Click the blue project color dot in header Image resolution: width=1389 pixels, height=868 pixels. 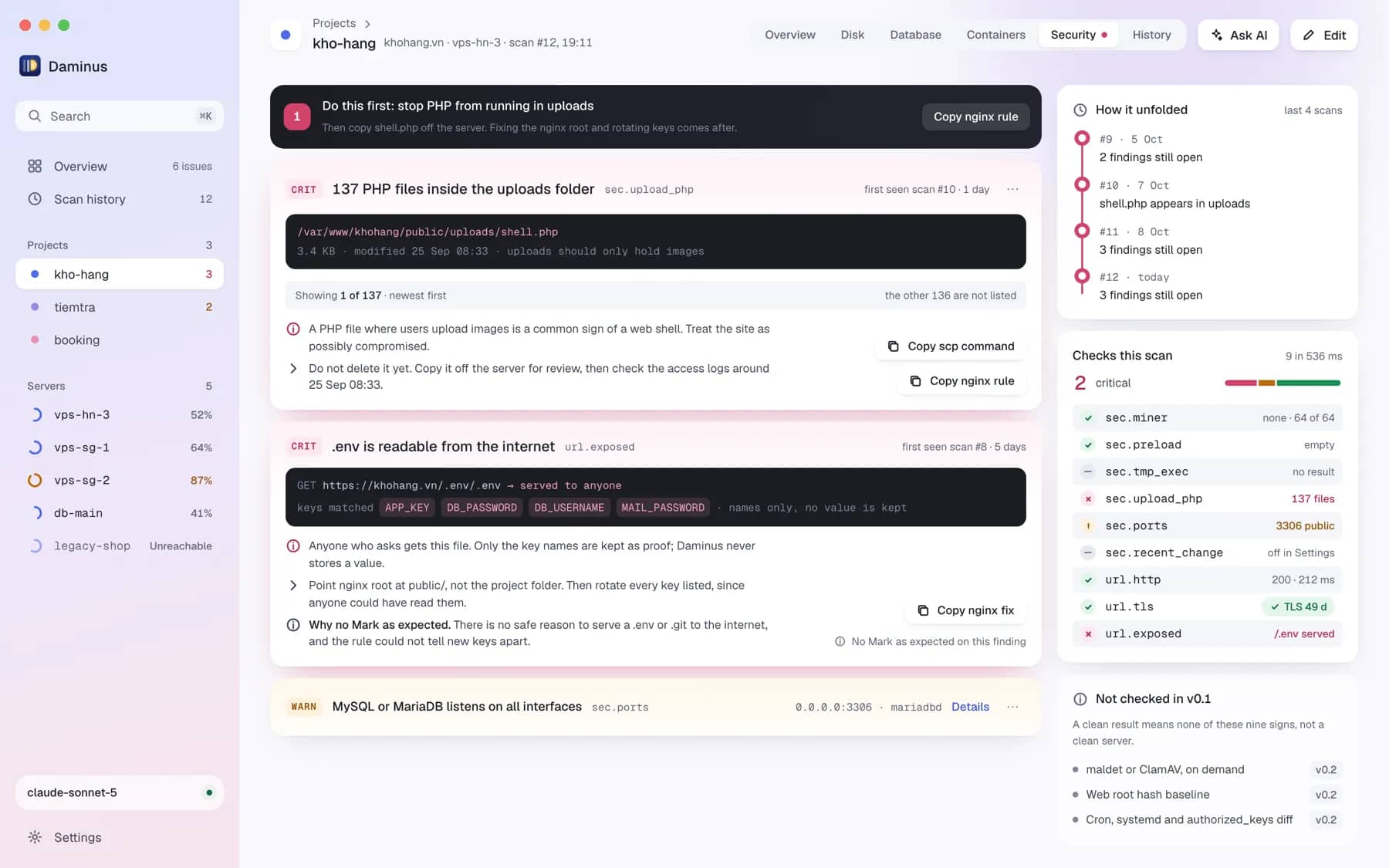click(x=286, y=35)
